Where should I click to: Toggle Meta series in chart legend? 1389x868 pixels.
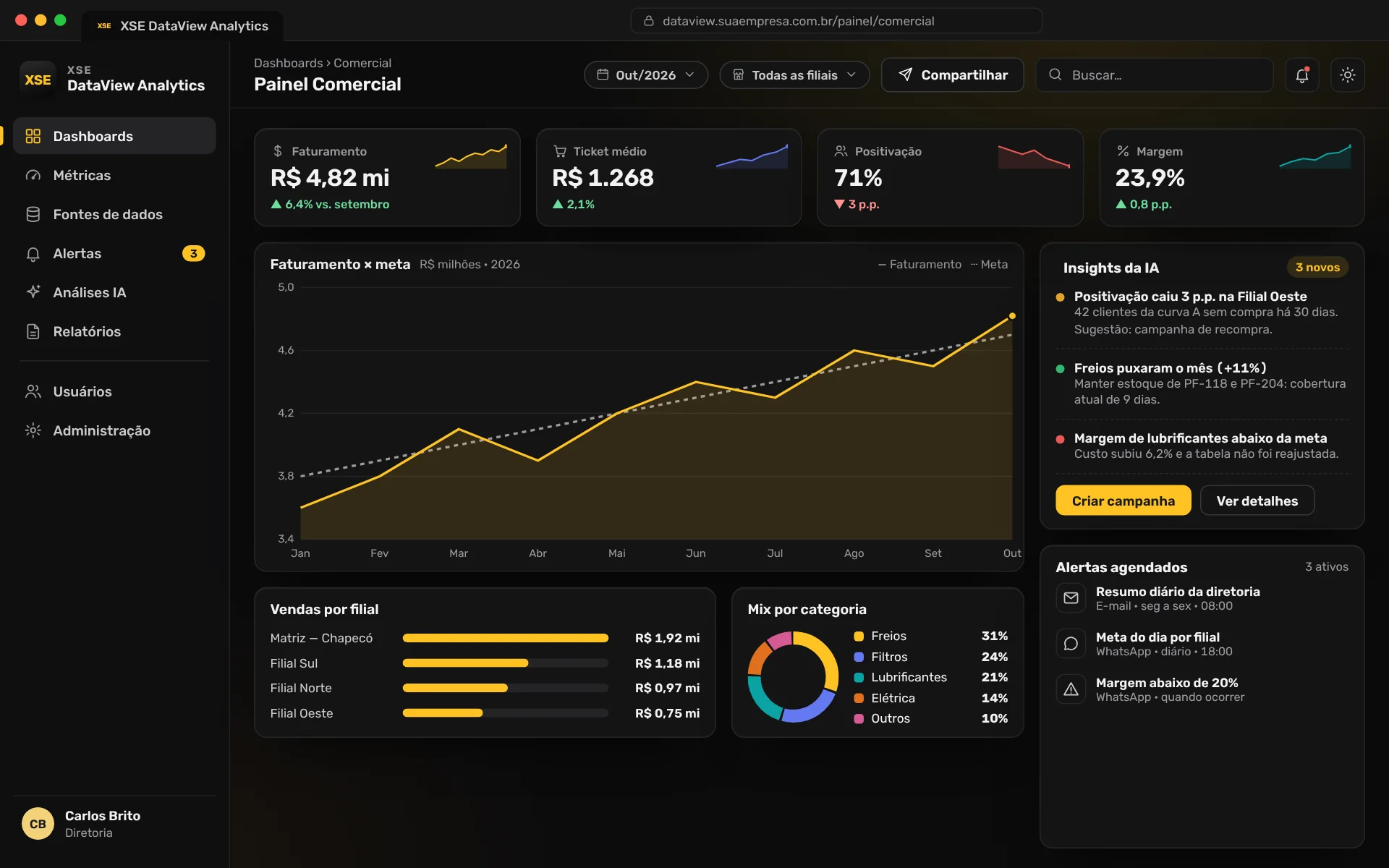pos(989,265)
